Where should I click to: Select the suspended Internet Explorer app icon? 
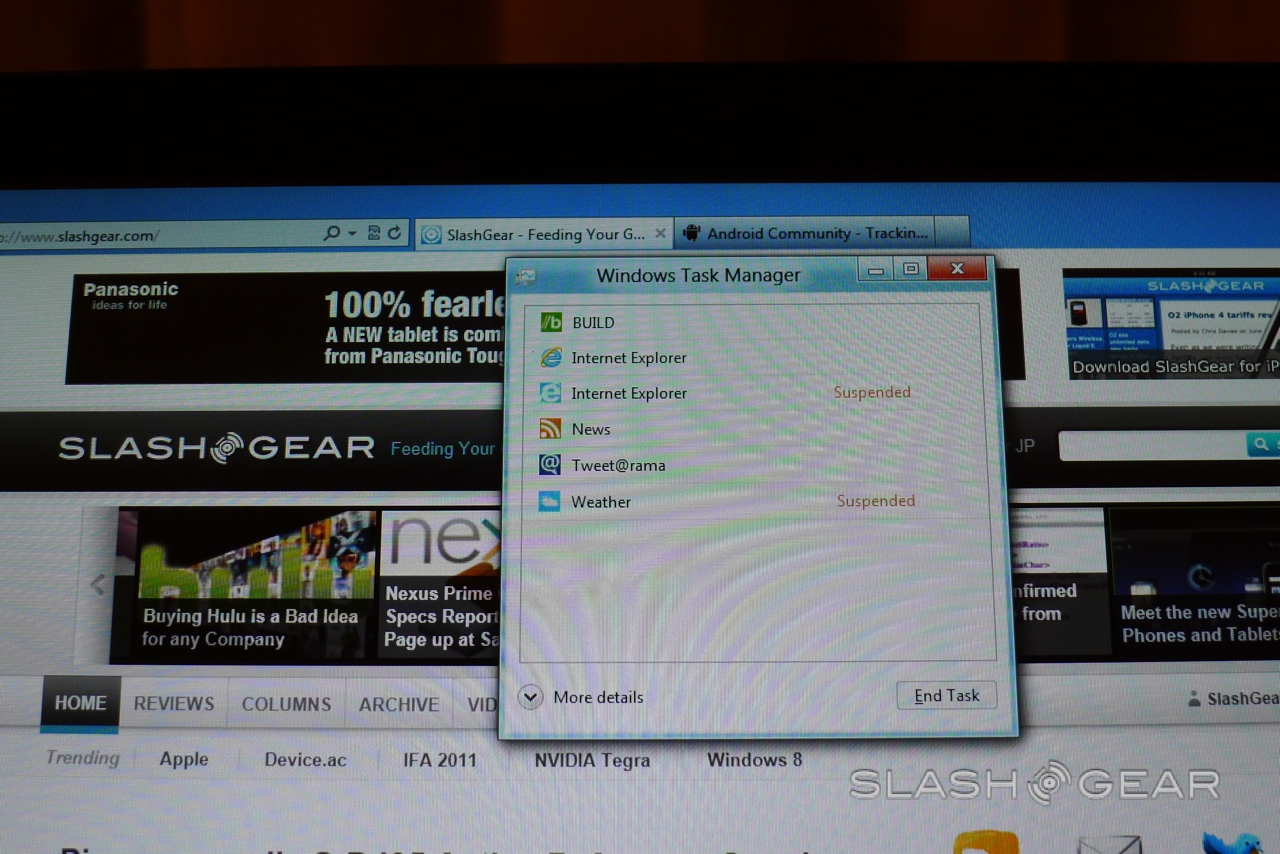pyautogui.click(x=551, y=393)
